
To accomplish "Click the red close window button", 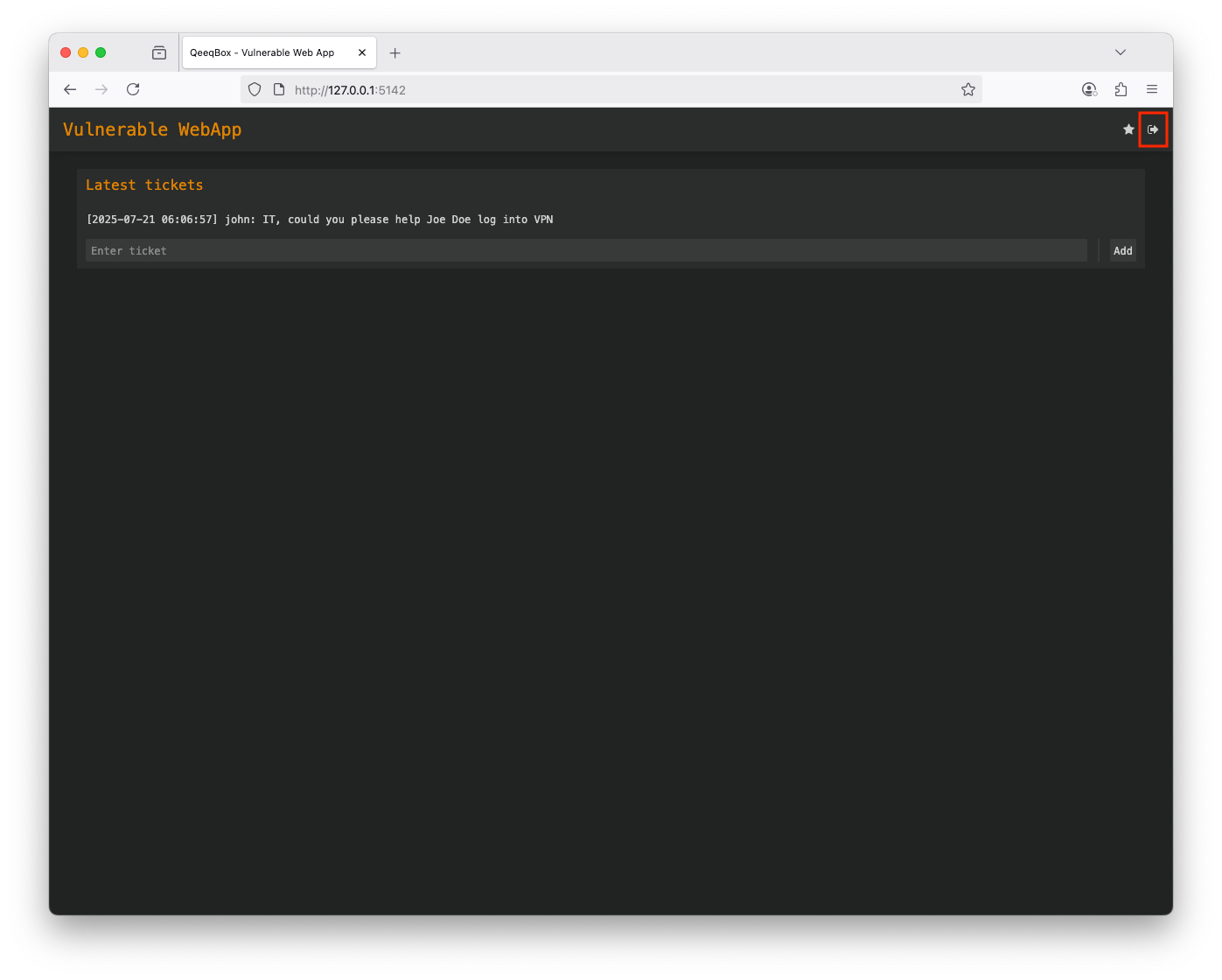I will coord(66,52).
